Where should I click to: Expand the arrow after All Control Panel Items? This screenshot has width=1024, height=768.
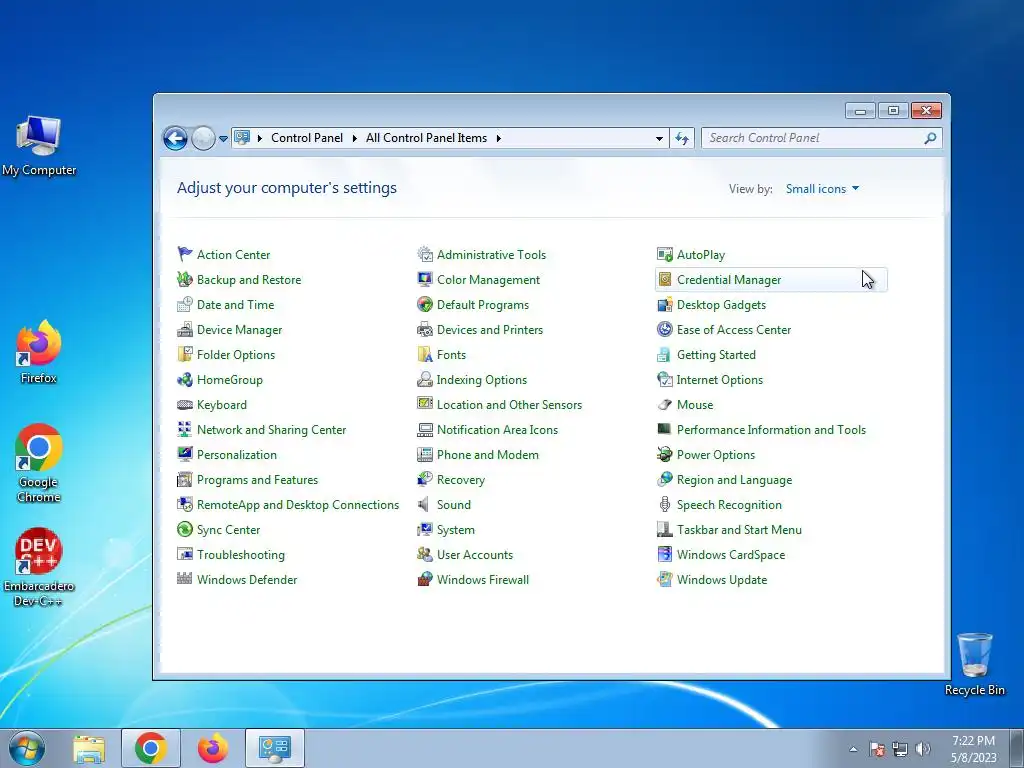point(498,138)
